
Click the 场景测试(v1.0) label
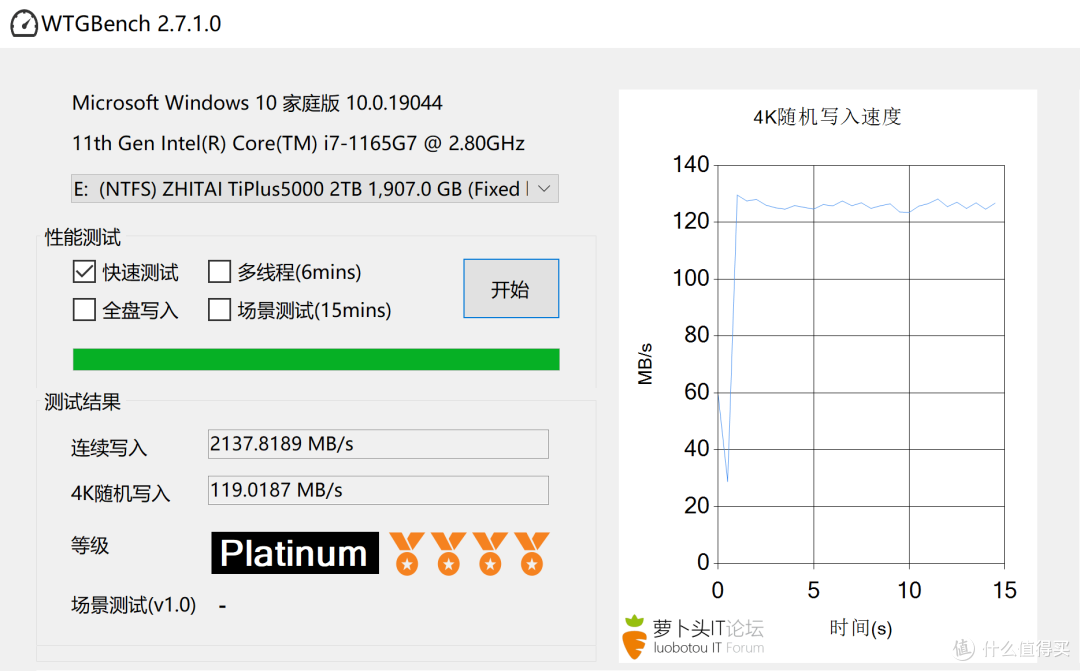[x=134, y=605]
